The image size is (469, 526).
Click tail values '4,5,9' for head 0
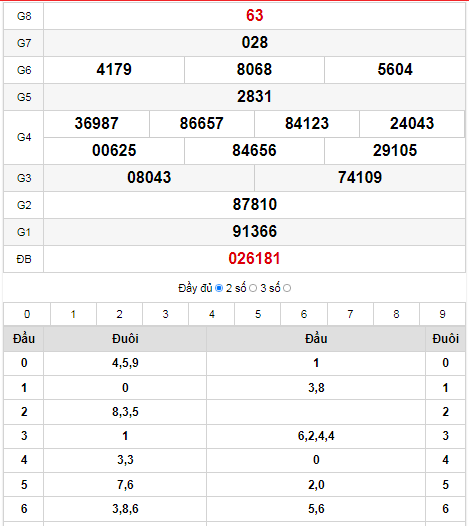coord(125,363)
